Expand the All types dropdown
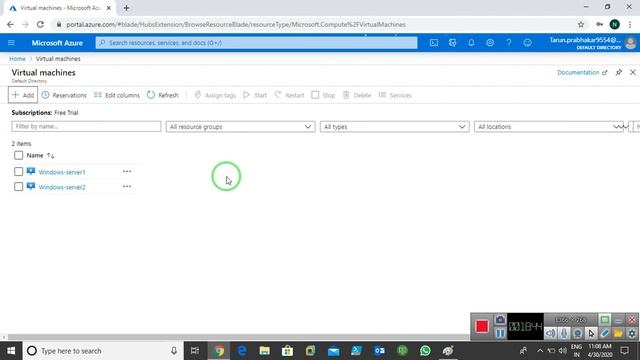This screenshot has height=360, width=640. [394, 127]
